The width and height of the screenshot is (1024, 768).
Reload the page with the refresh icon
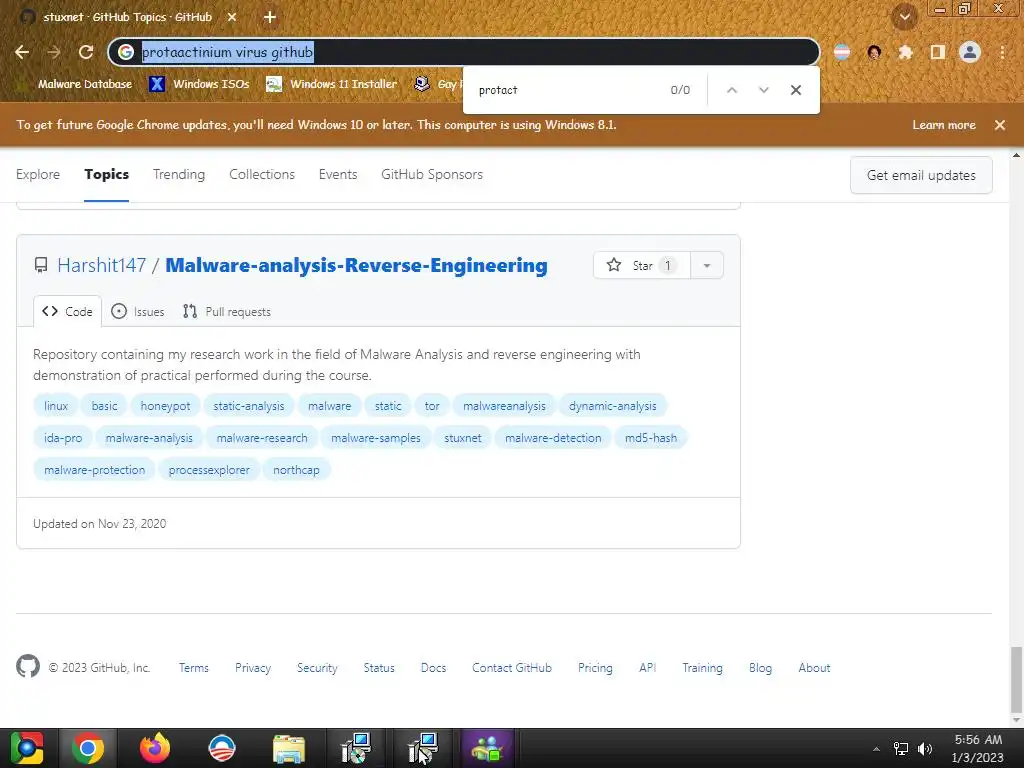[86, 52]
